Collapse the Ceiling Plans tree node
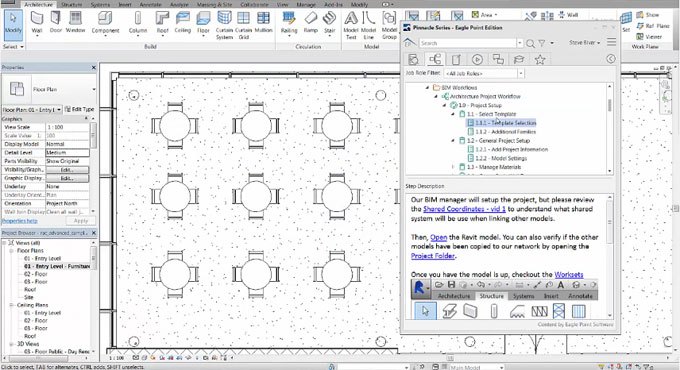Screen dimensions: 680x370 12,305
